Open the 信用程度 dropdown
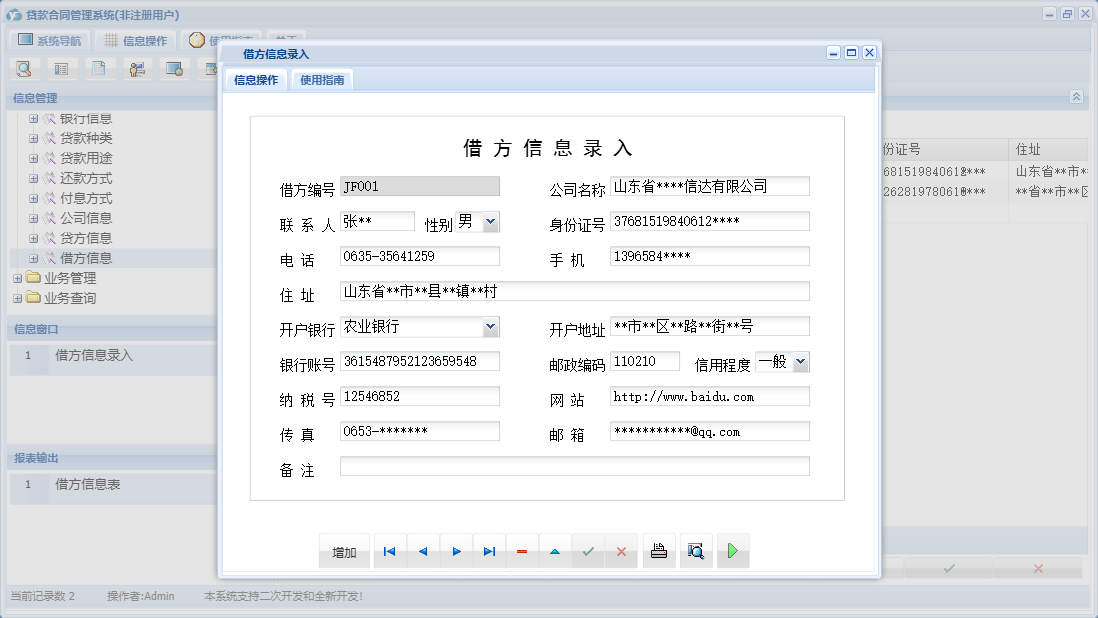The height and width of the screenshot is (618, 1098). click(x=801, y=362)
